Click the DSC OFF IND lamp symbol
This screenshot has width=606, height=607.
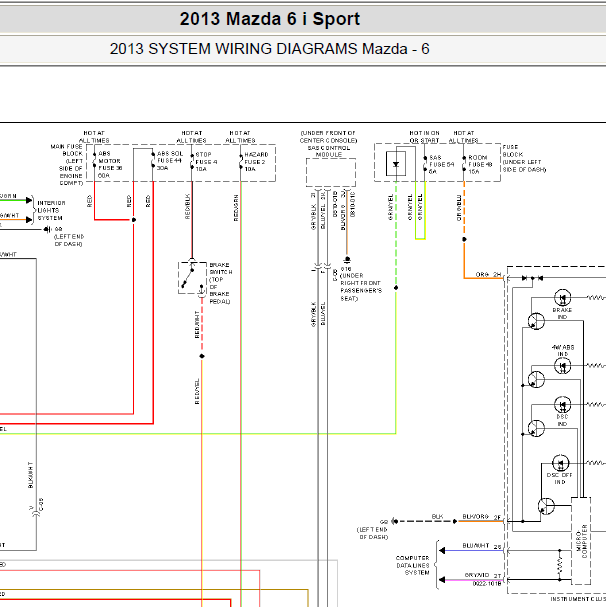[x=560, y=463]
